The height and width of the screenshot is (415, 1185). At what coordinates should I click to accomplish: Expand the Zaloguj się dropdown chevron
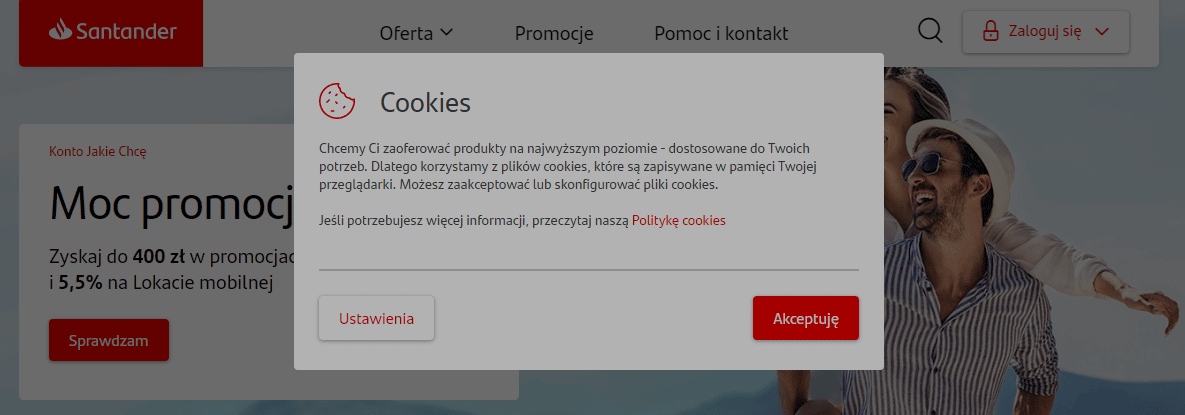click(1103, 32)
